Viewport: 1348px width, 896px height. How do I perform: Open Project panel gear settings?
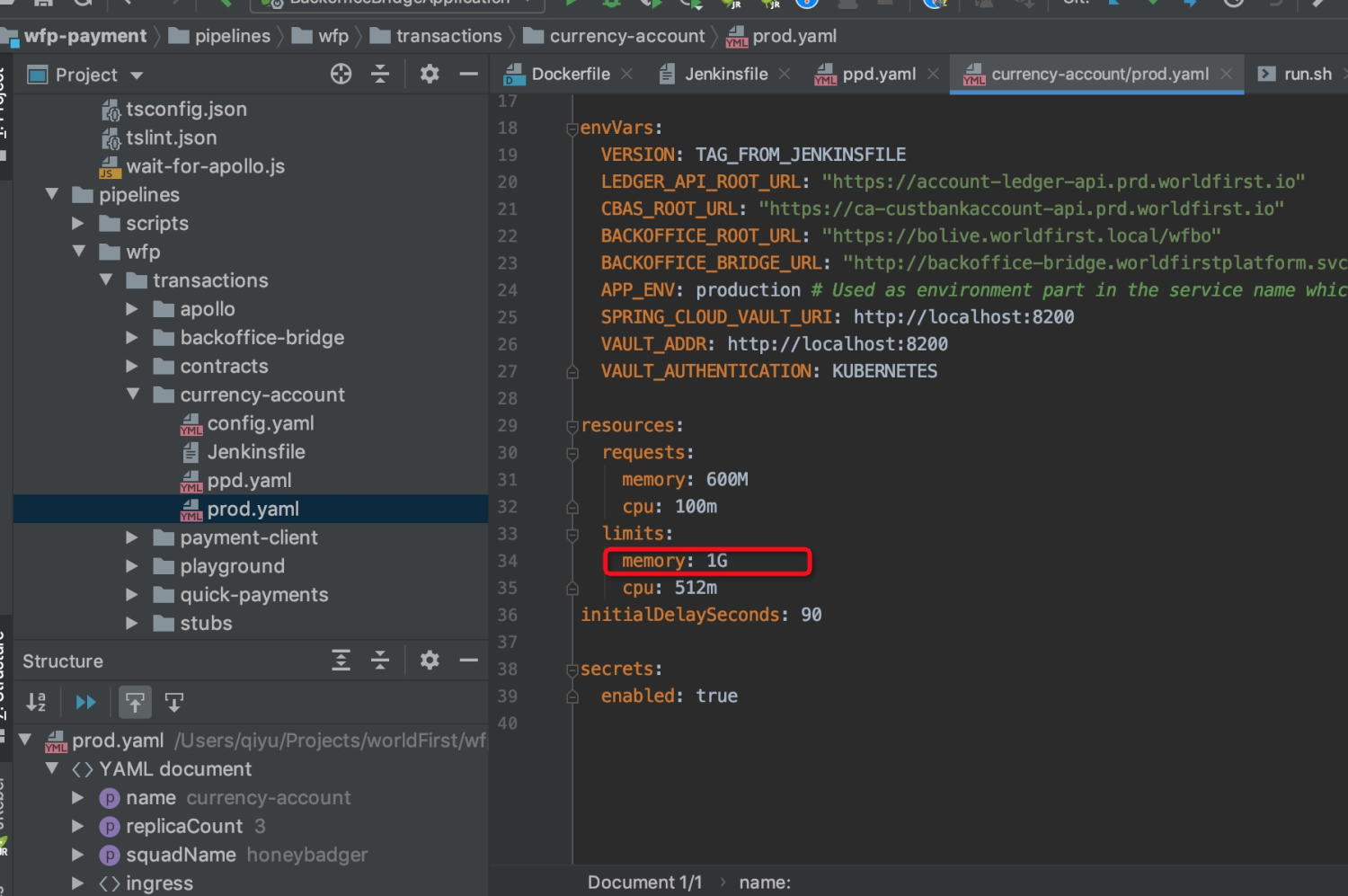430,74
